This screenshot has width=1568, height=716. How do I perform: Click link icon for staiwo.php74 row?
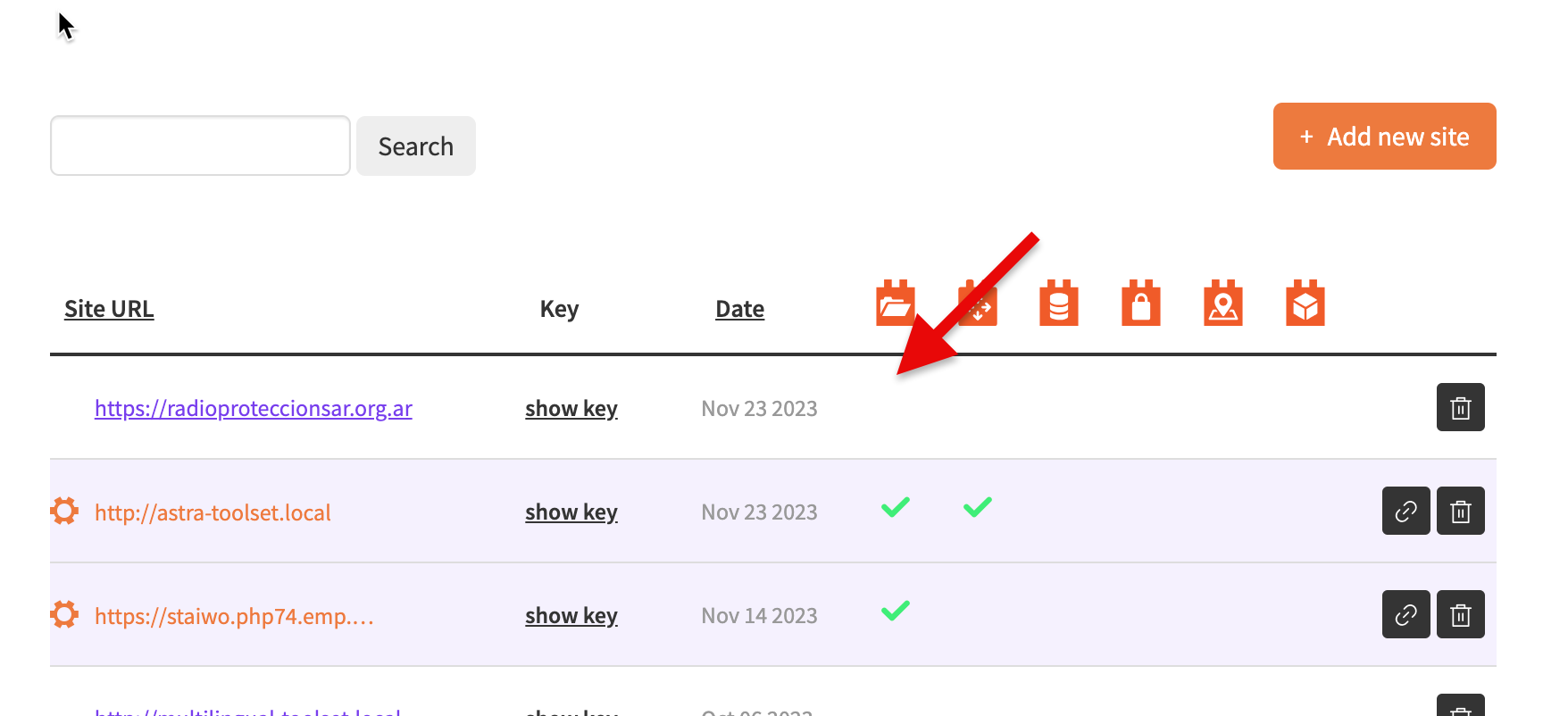(1406, 614)
